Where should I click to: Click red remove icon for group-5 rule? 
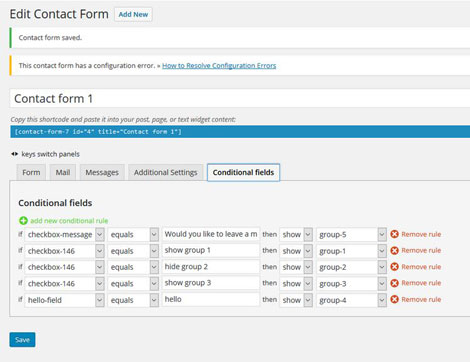[395, 234]
